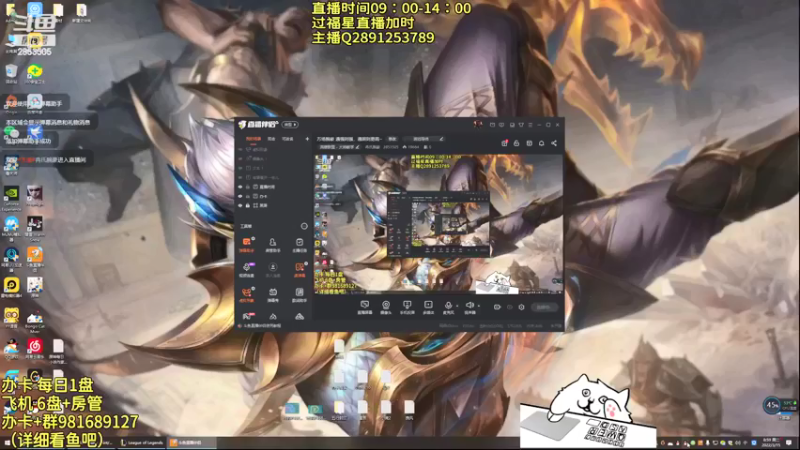This screenshot has height=450, width=800.
Task: Click the clock in system tray
Action: coord(771,442)
